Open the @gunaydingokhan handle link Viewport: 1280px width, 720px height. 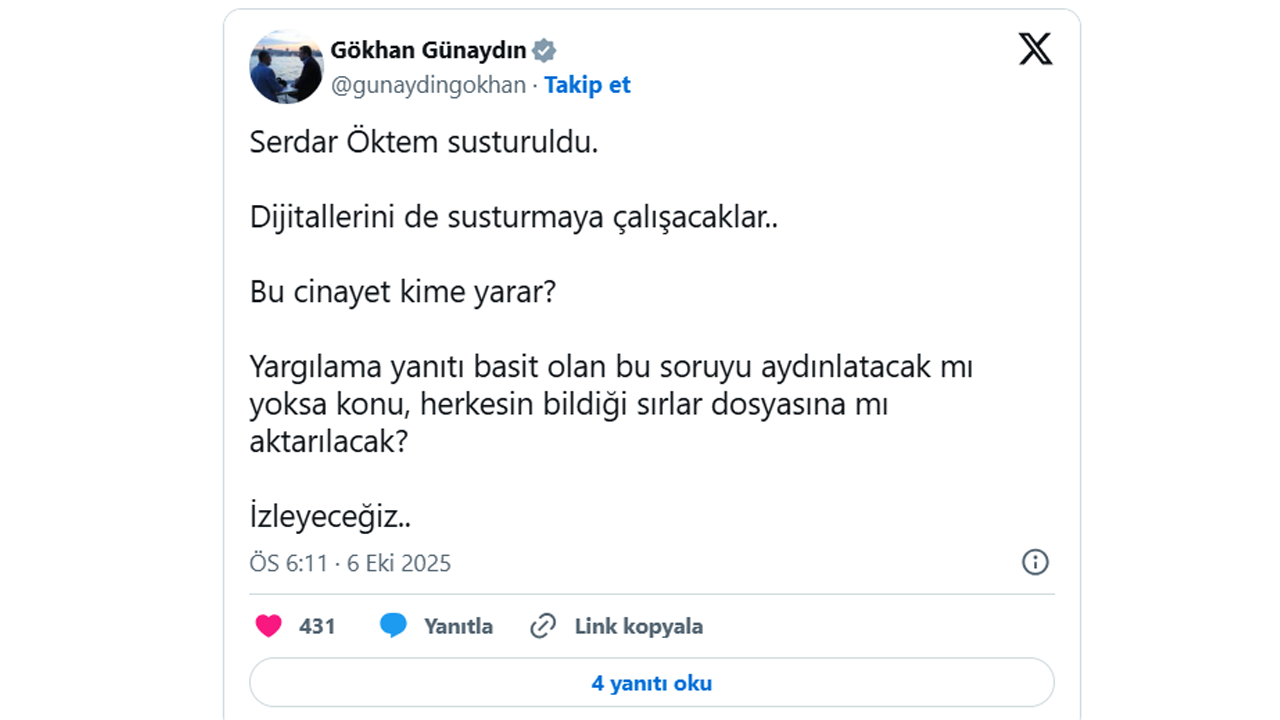428,85
